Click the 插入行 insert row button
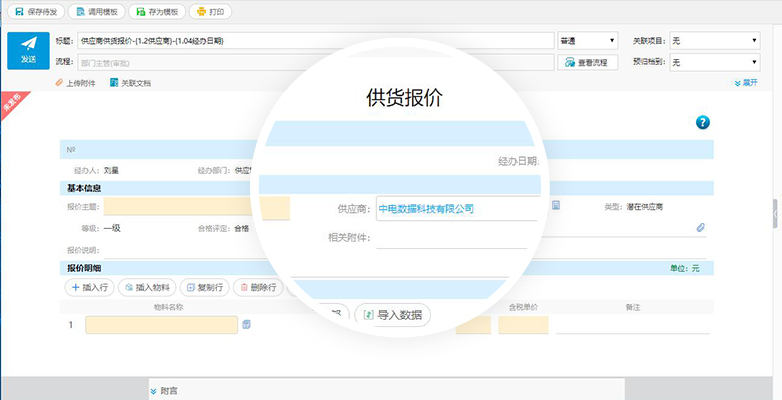Screen dimensions: 782x400 89,288
